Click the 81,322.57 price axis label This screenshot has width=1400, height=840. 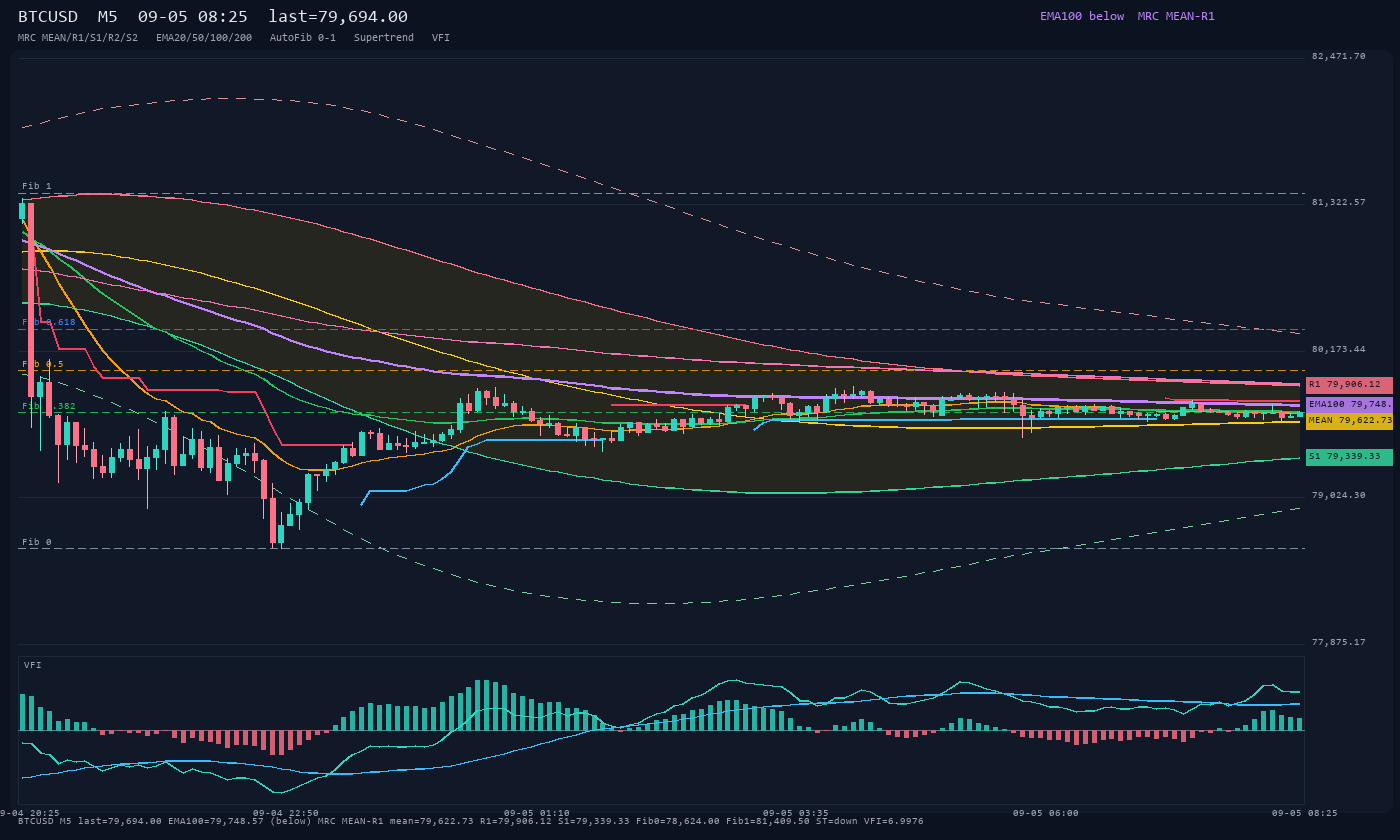tap(1338, 202)
